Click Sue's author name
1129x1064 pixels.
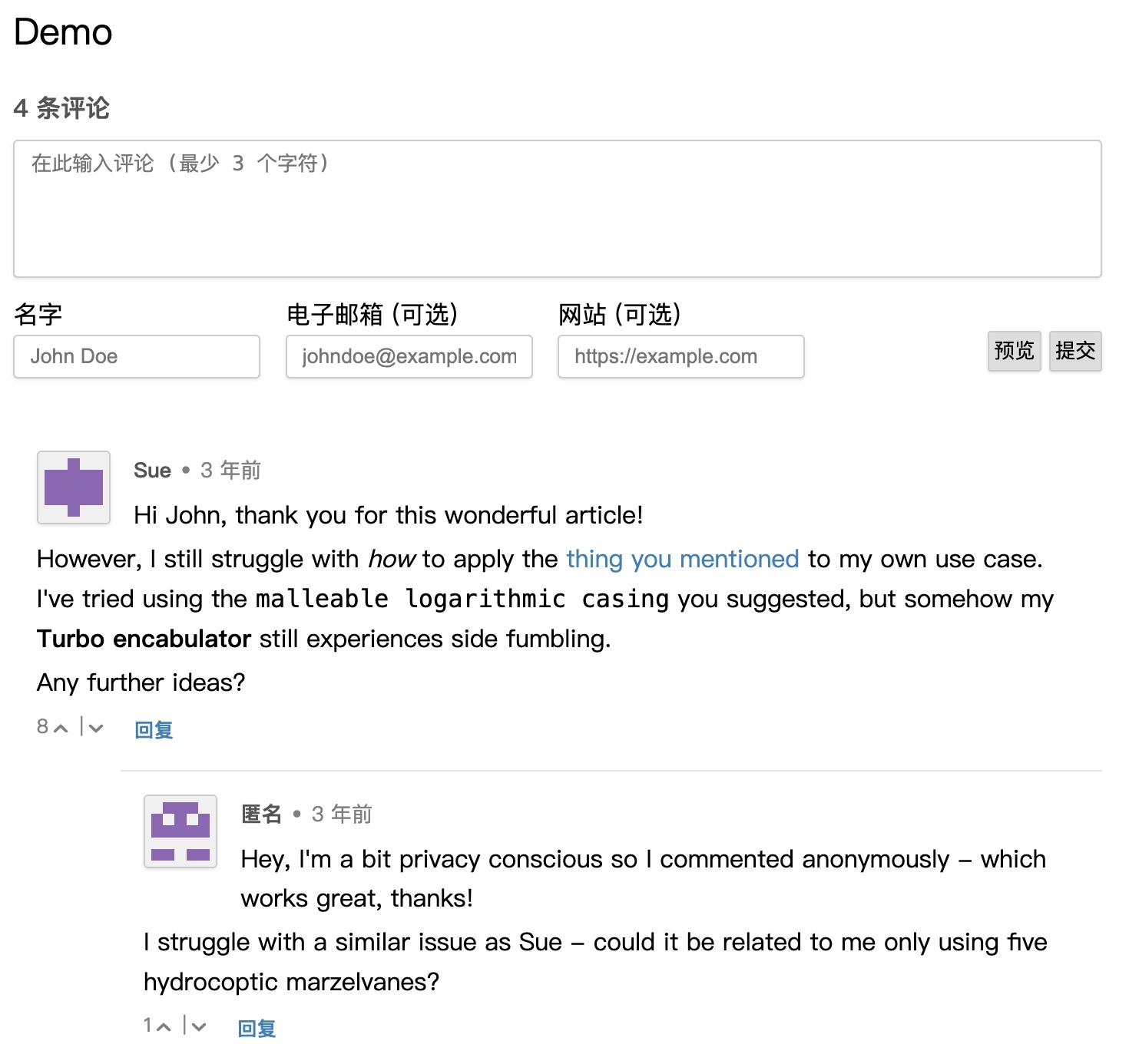[x=152, y=471]
